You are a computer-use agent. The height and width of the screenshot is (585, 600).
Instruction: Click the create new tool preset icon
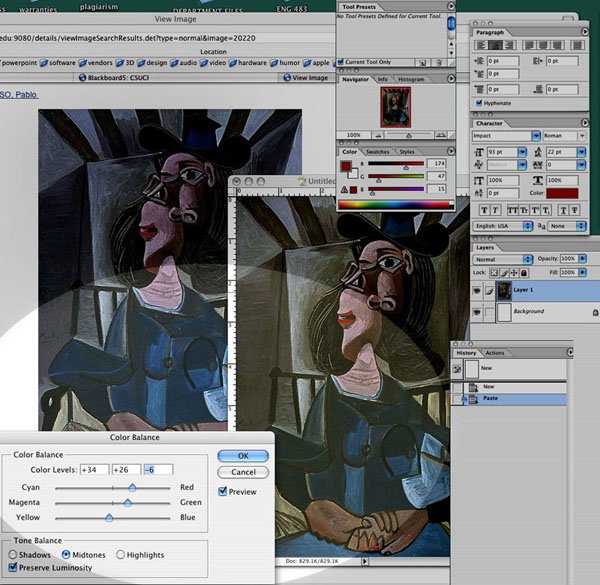423,63
